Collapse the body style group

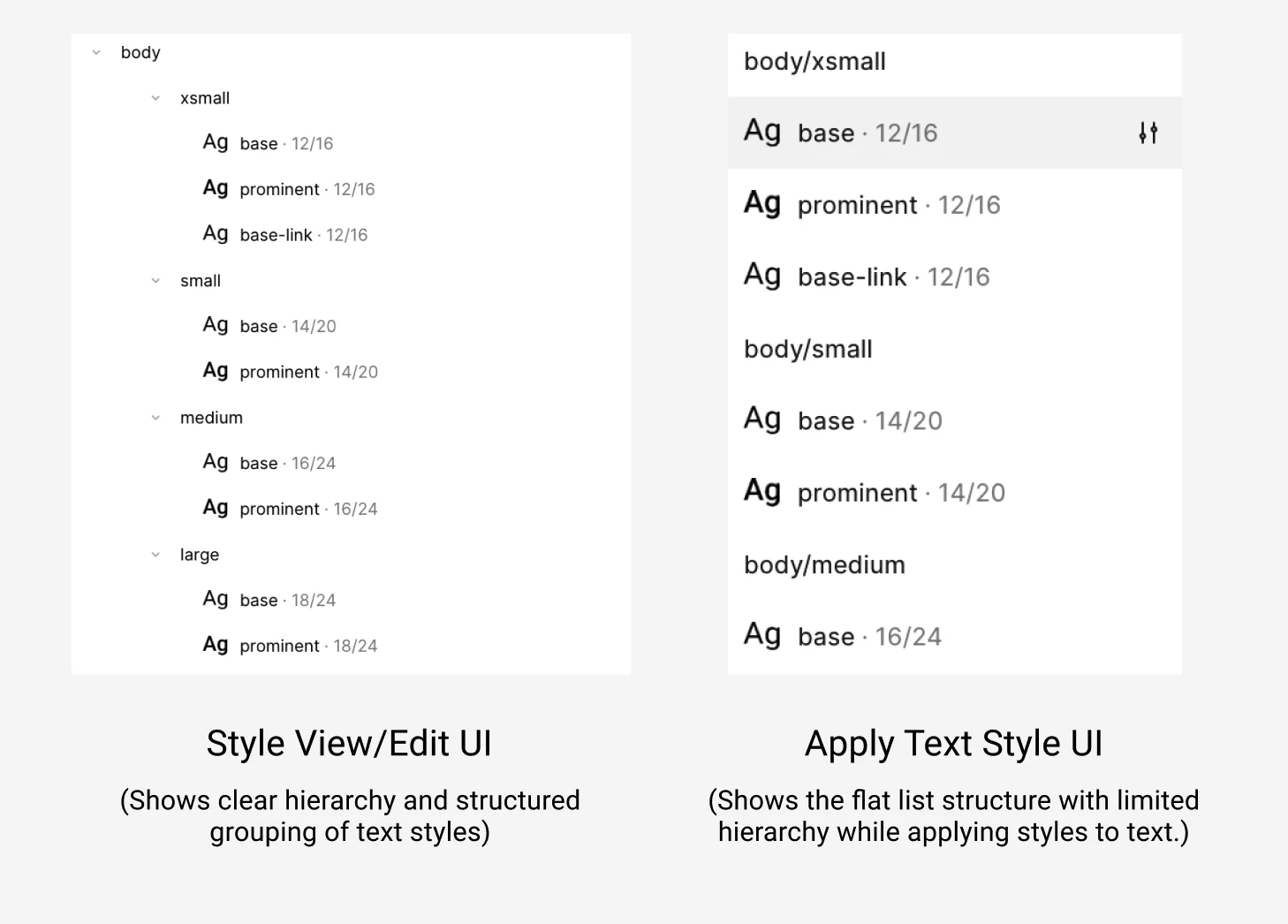coord(95,51)
